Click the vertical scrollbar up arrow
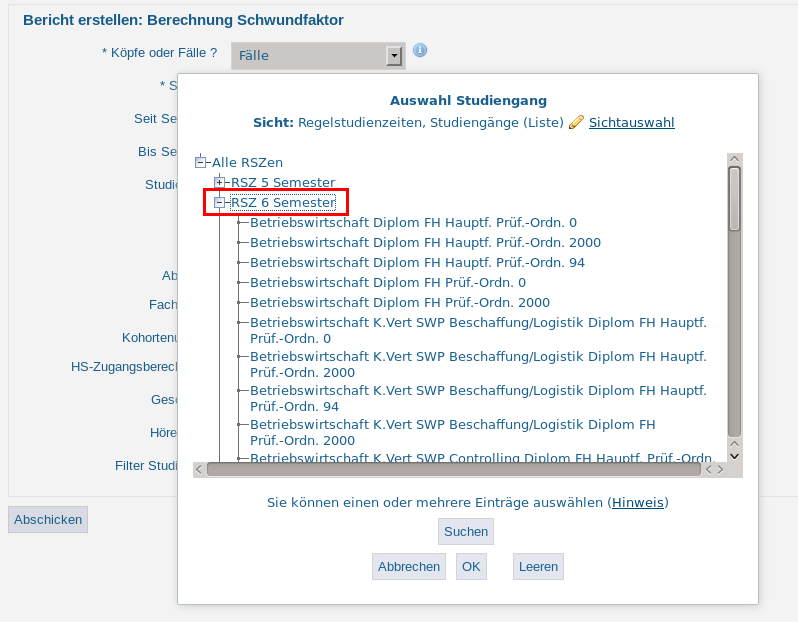The height and width of the screenshot is (622, 798). pos(735,158)
